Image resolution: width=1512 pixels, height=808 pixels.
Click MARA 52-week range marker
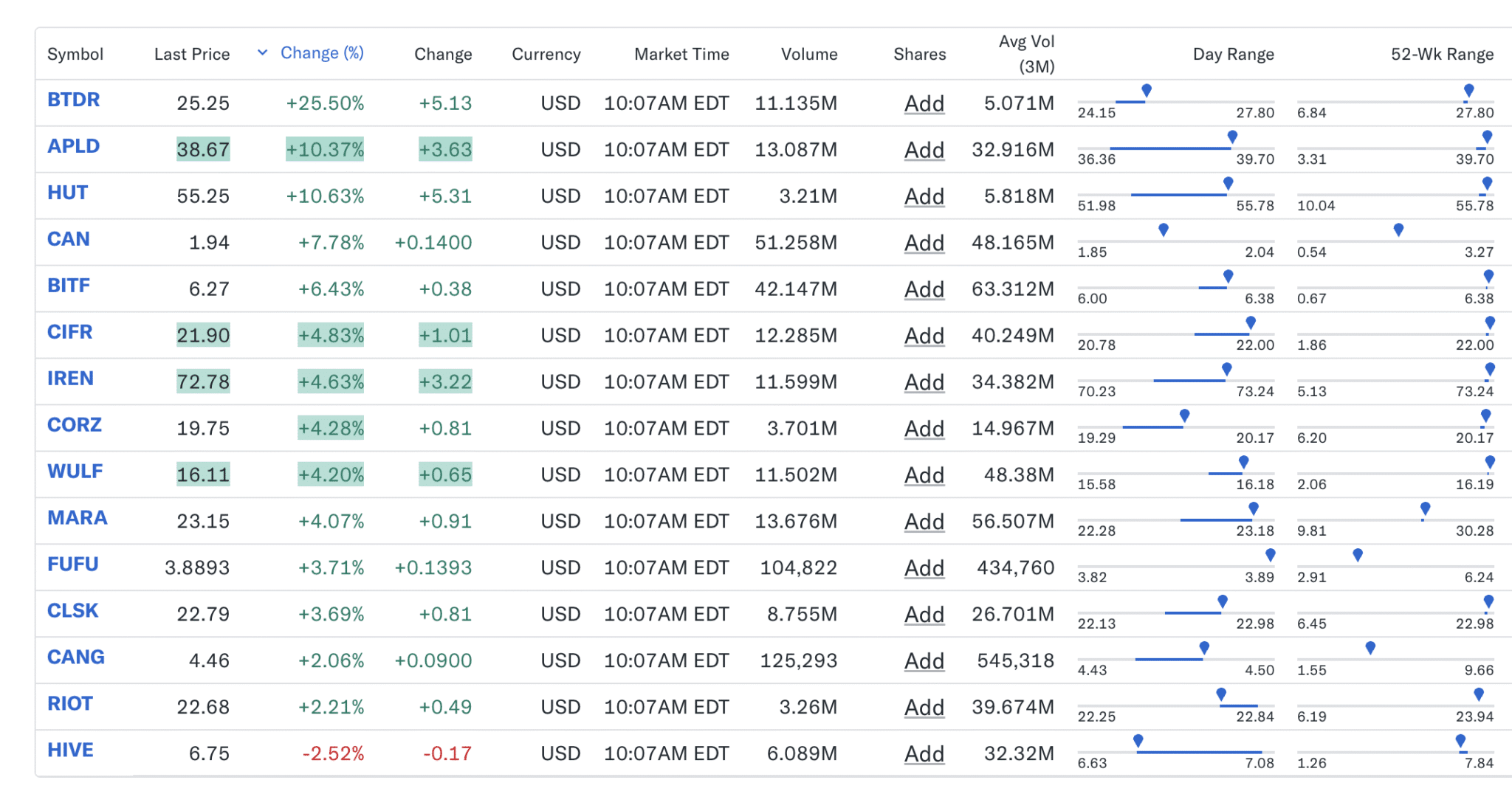click(1425, 508)
